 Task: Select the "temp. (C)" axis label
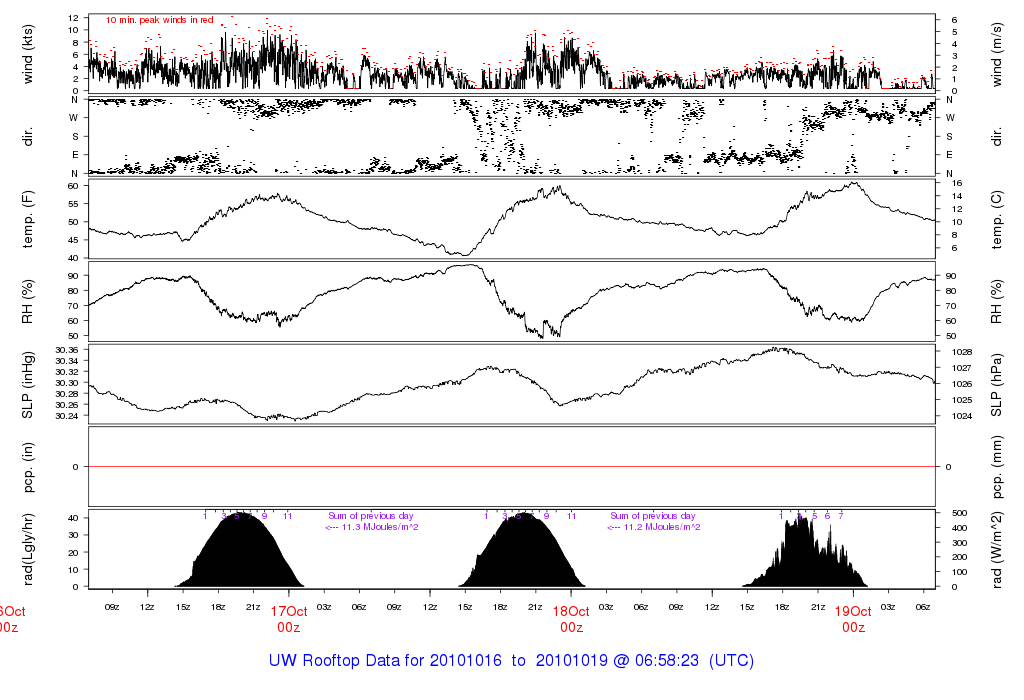point(996,219)
